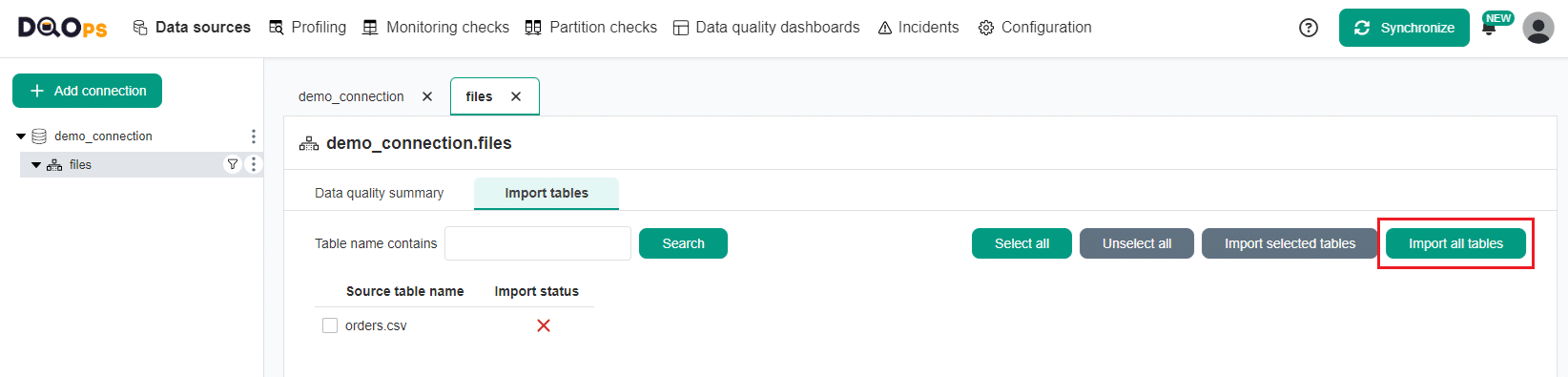This screenshot has height=377, width=1568.
Task: Select the Import tables tab
Action: [547, 193]
